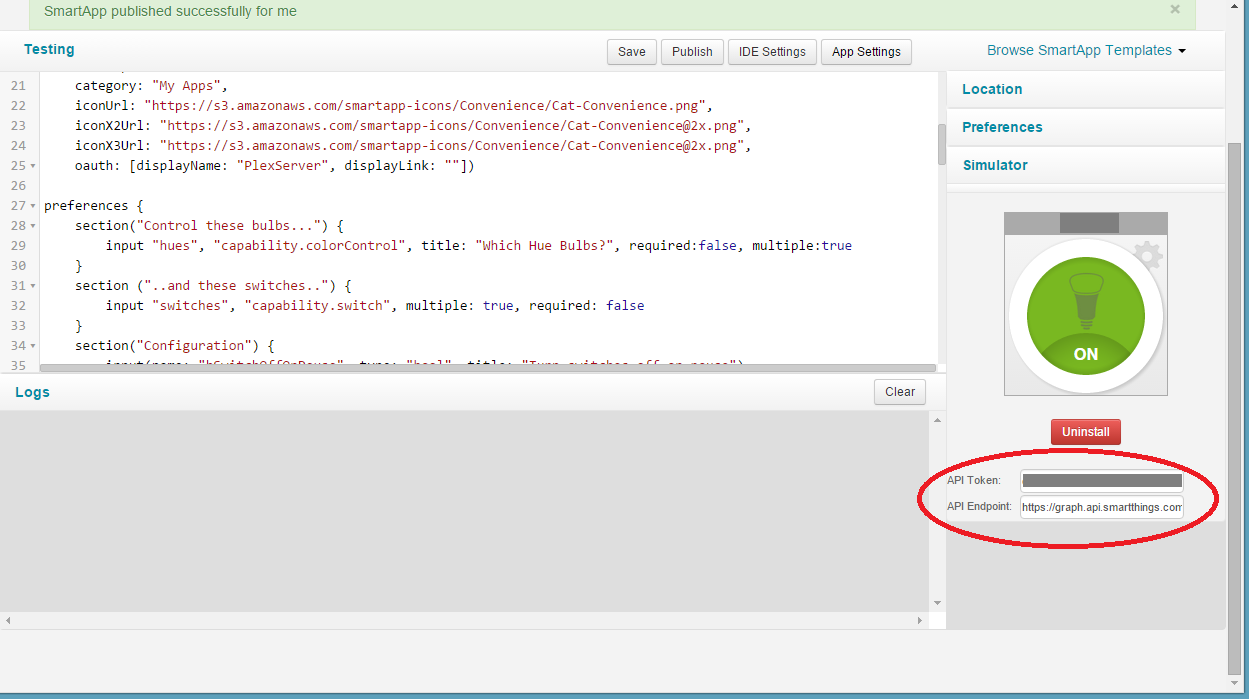Image resolution: width=1249 pixels, height=699 pixels.
Task: Save the SmartApp code
Action: coord(632,52)
